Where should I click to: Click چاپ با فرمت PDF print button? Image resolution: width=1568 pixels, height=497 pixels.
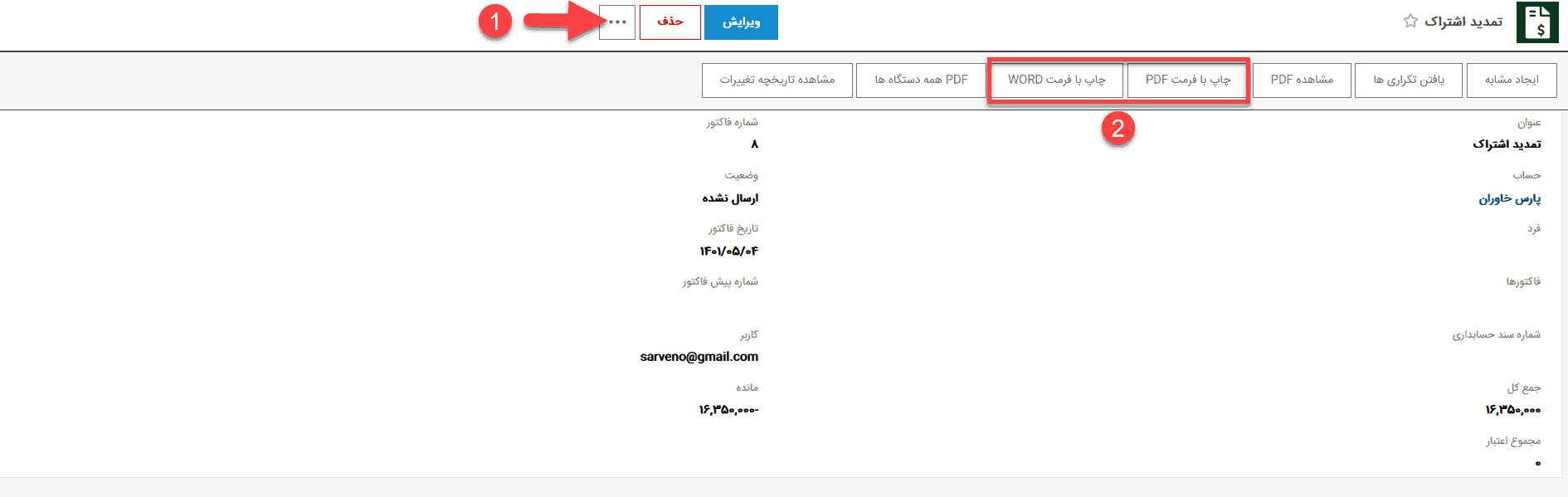tap(1188, 80)
